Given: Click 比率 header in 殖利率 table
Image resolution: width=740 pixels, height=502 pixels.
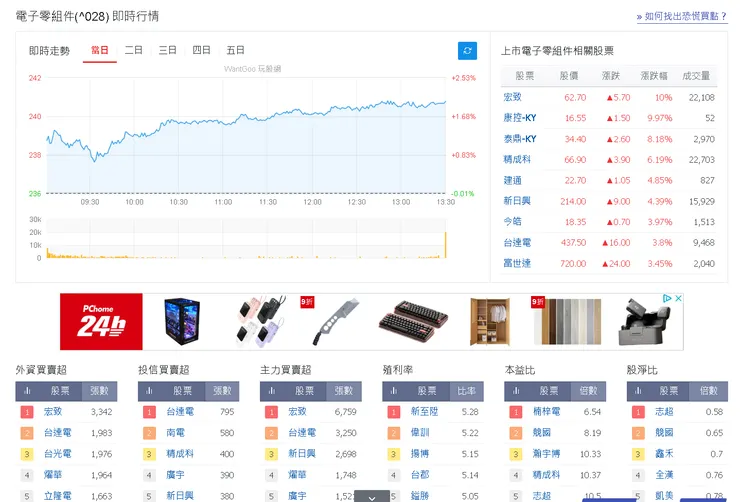Looking at the screenshot, I should [x=466, y=391].
